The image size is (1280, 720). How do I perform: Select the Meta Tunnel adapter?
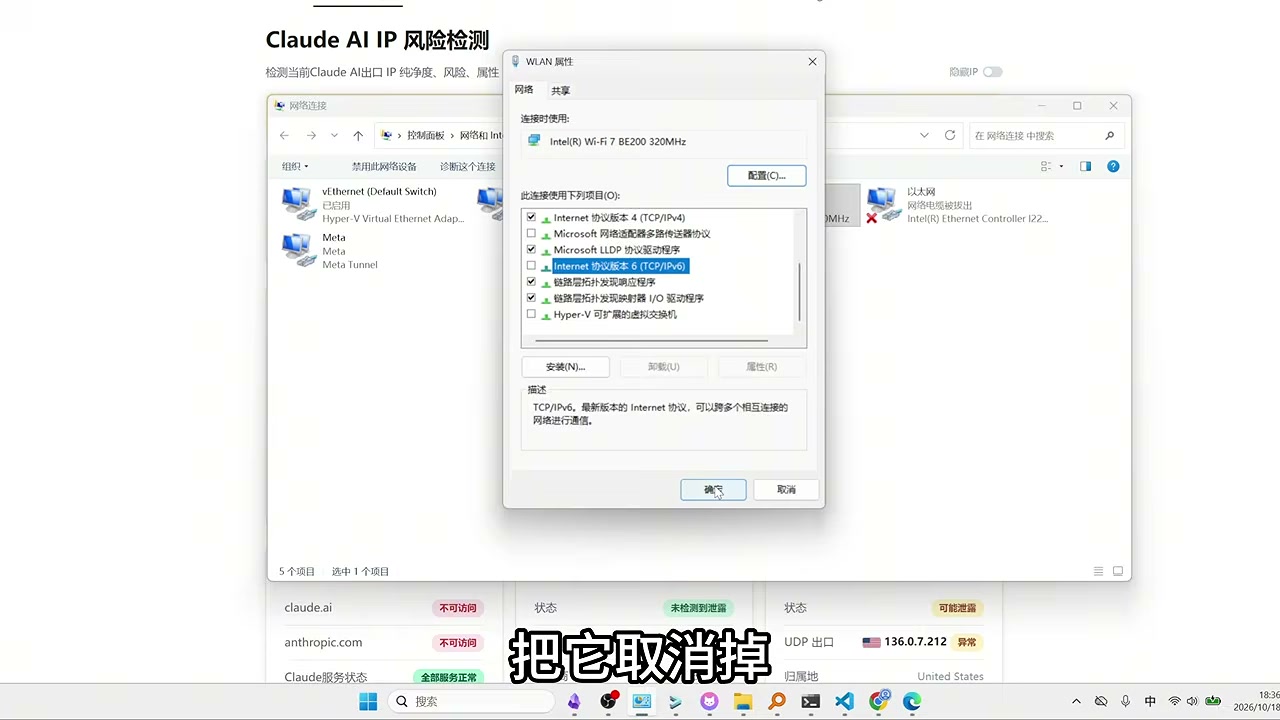pos(330,251)
